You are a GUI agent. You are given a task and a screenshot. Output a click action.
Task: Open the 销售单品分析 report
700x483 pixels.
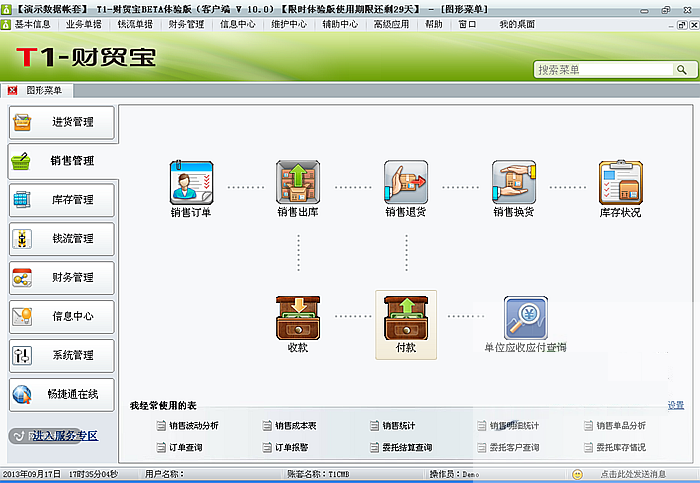(615, 426)
